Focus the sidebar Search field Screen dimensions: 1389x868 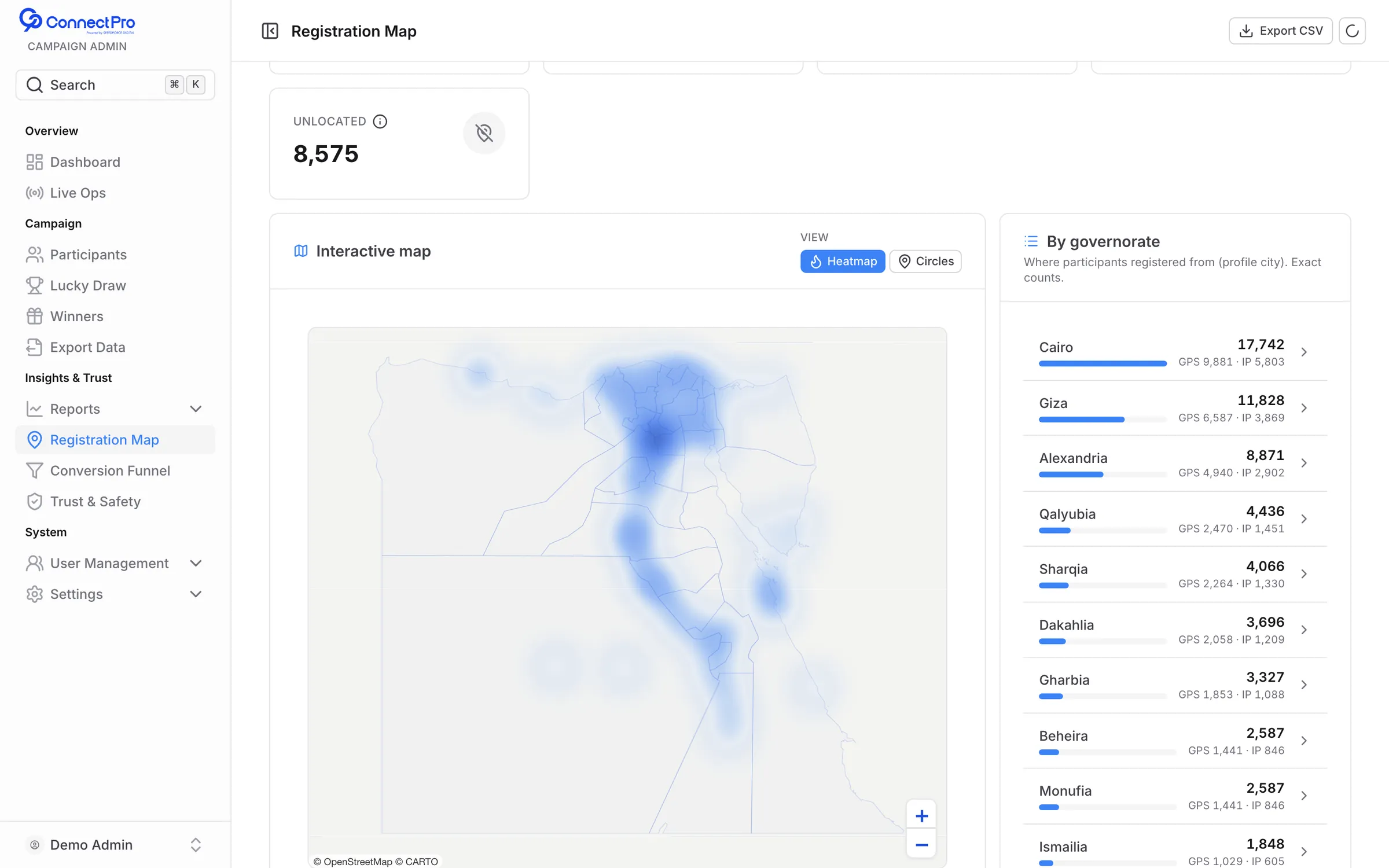click(115, 85)
